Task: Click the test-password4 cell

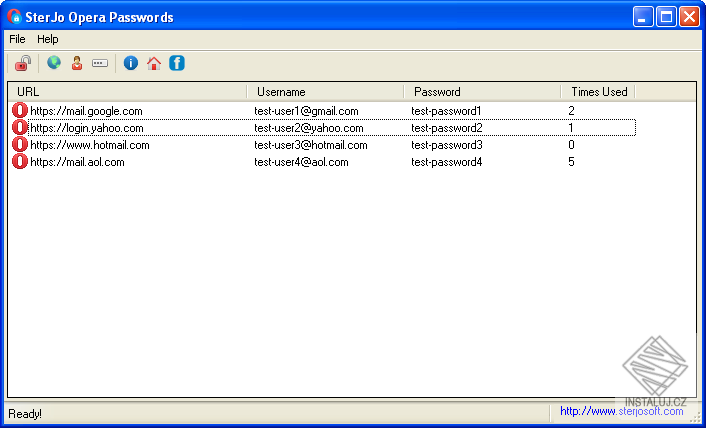Action: tap(446, 162)
